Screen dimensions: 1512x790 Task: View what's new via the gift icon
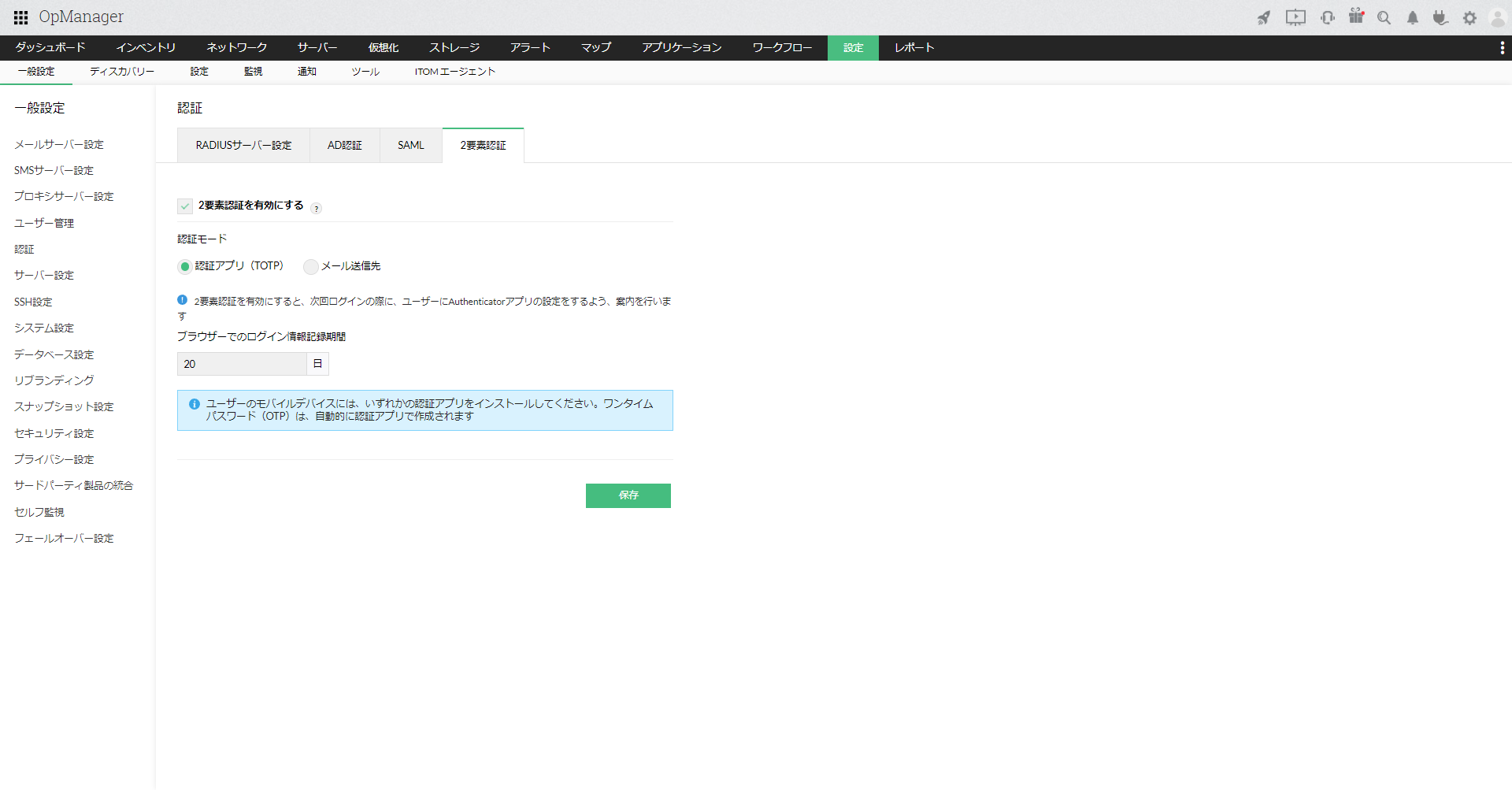click(x=1356, y=17)
